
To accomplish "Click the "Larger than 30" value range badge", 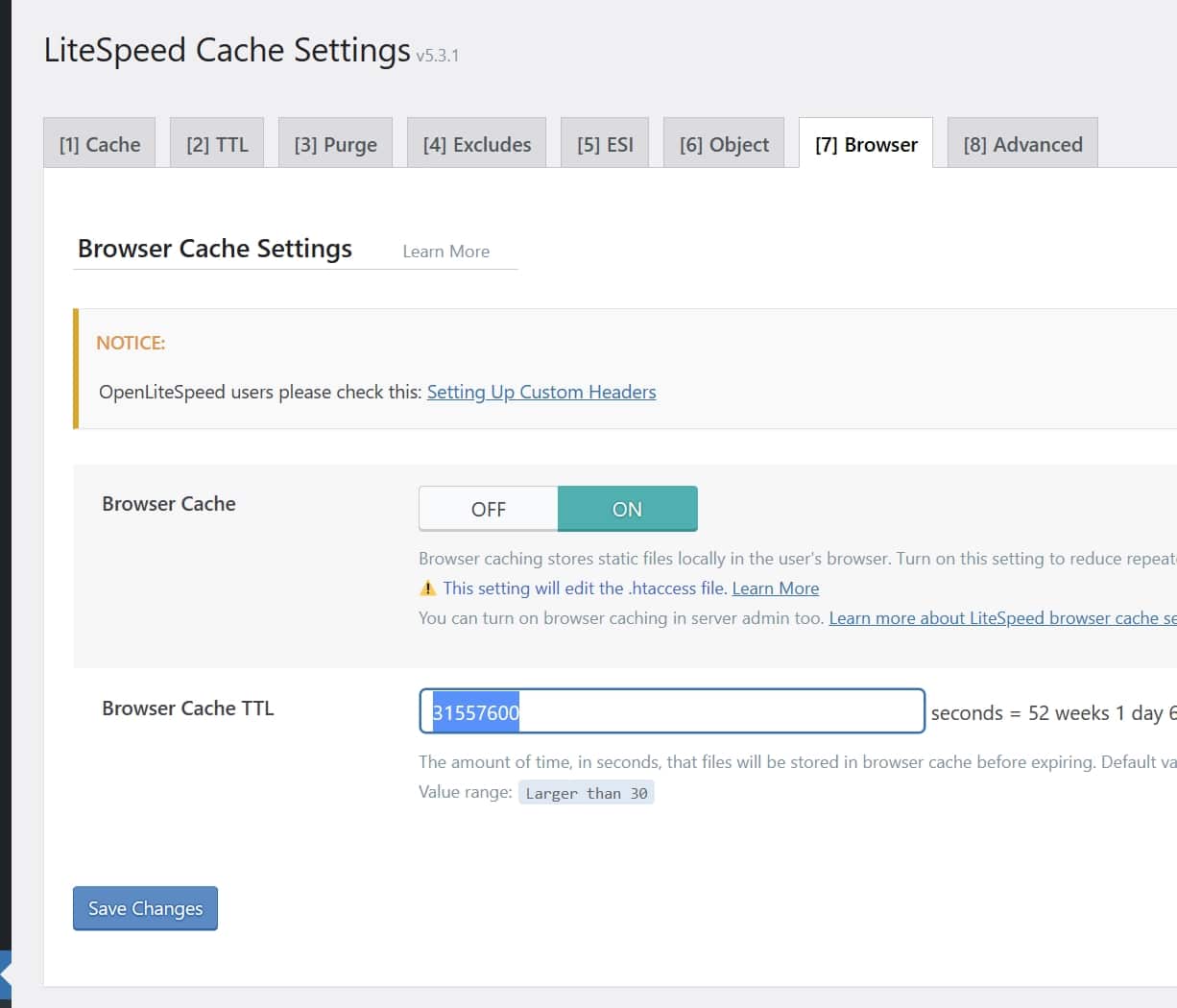I will (x=586, y=793).
